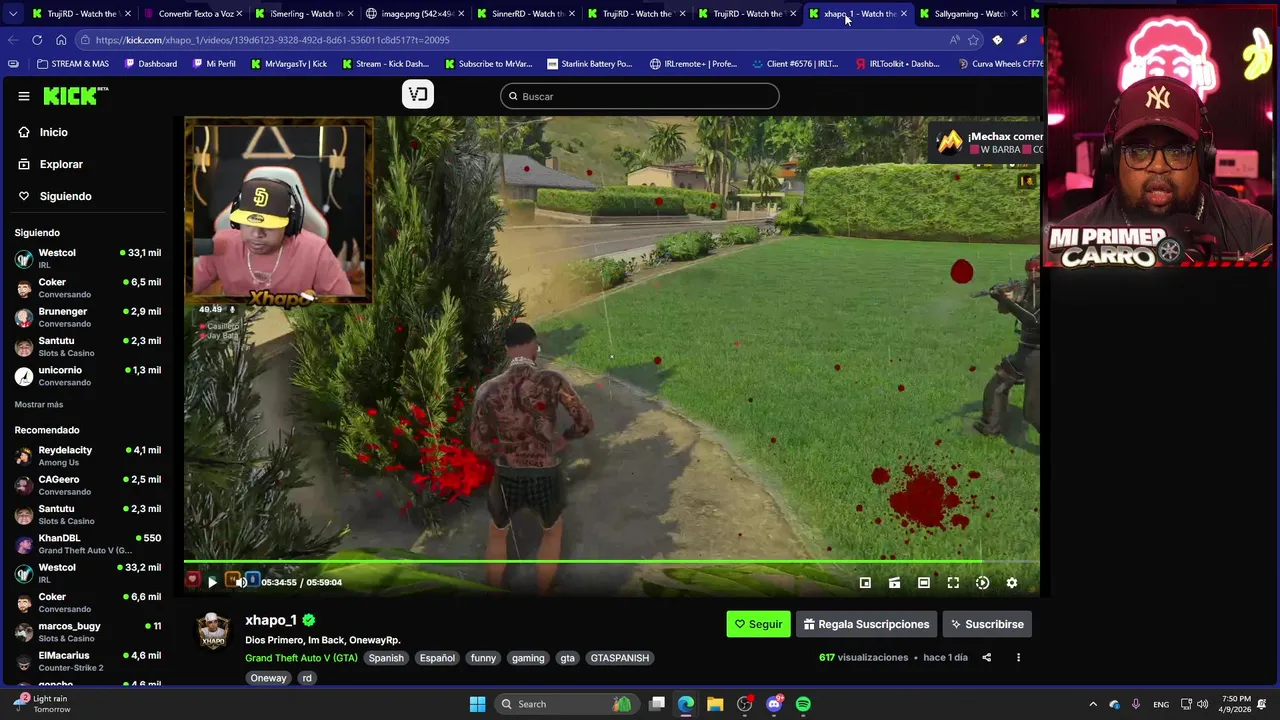Viewport: 1280px width, 720px height.
Task: Show hidden system tray icons
Action: point(1093,704)
